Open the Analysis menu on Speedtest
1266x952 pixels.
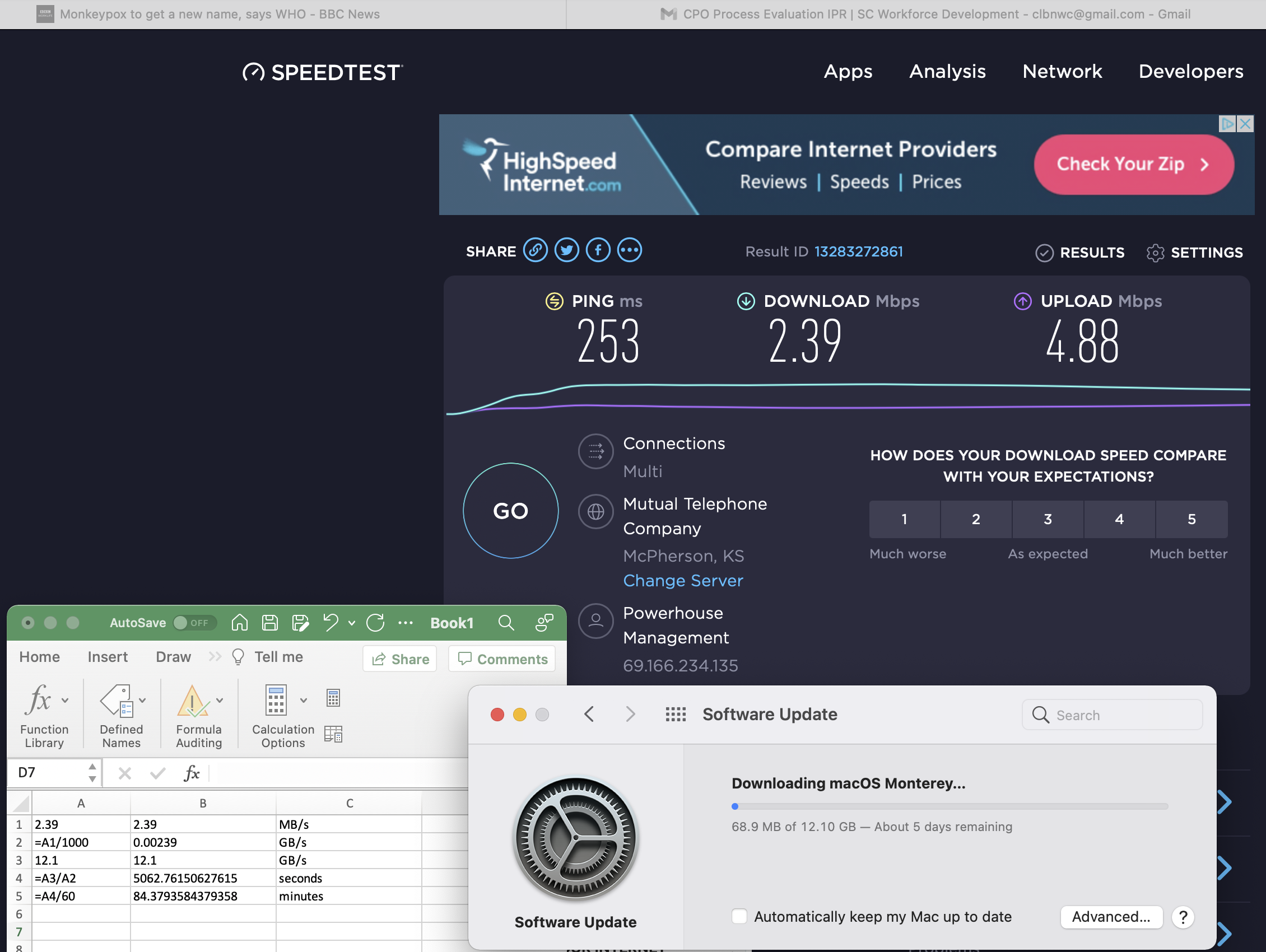pos(947,72)
